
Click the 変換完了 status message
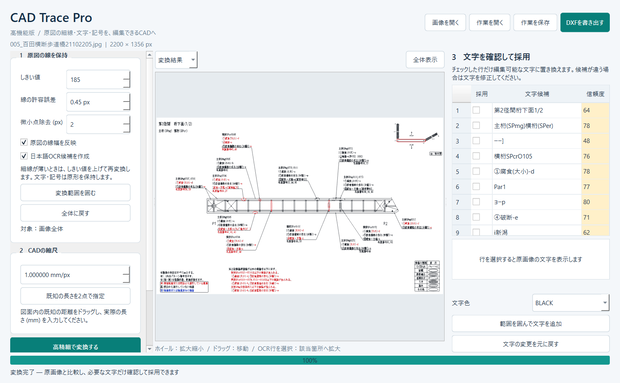(x=95, y=372)
